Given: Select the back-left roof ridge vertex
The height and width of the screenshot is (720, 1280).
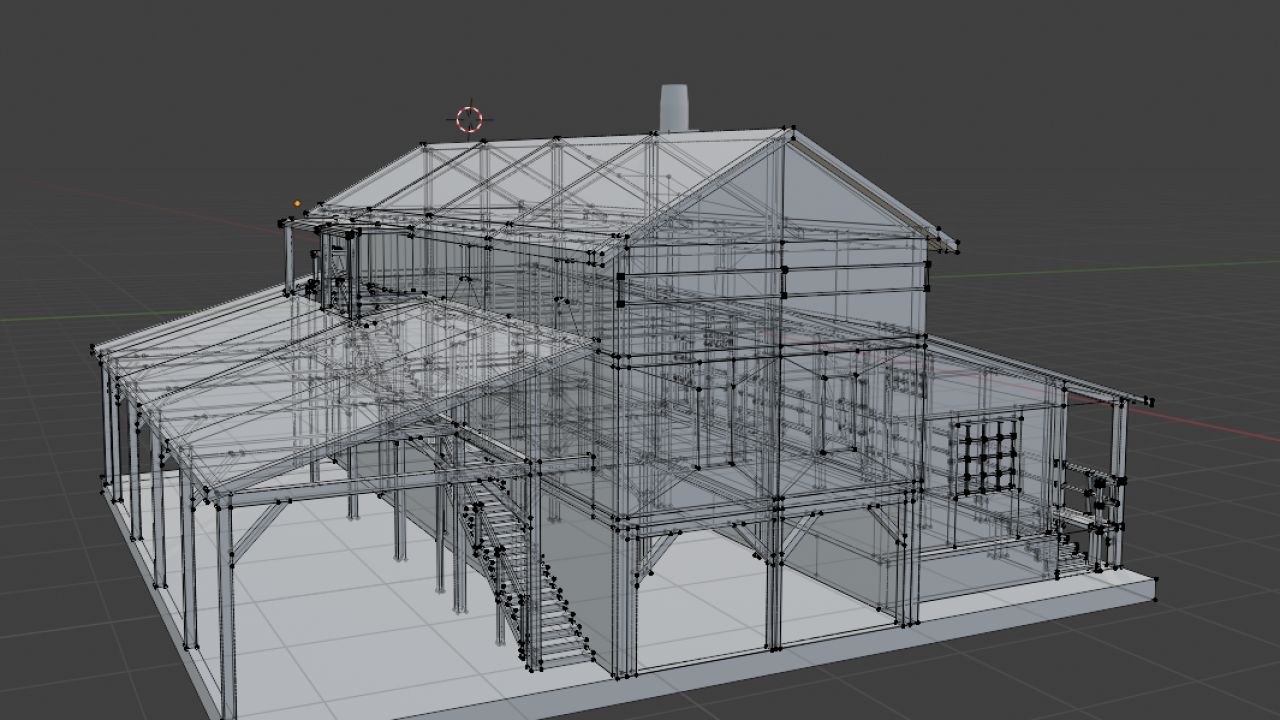Looking at the screenshot, I should [424, 146].
